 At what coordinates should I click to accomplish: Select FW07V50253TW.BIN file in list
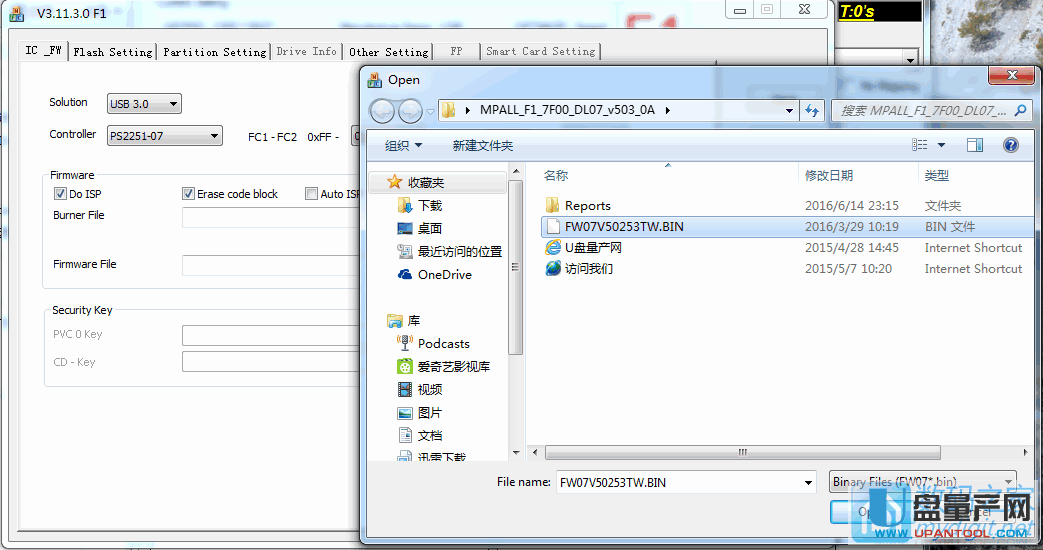623,226
